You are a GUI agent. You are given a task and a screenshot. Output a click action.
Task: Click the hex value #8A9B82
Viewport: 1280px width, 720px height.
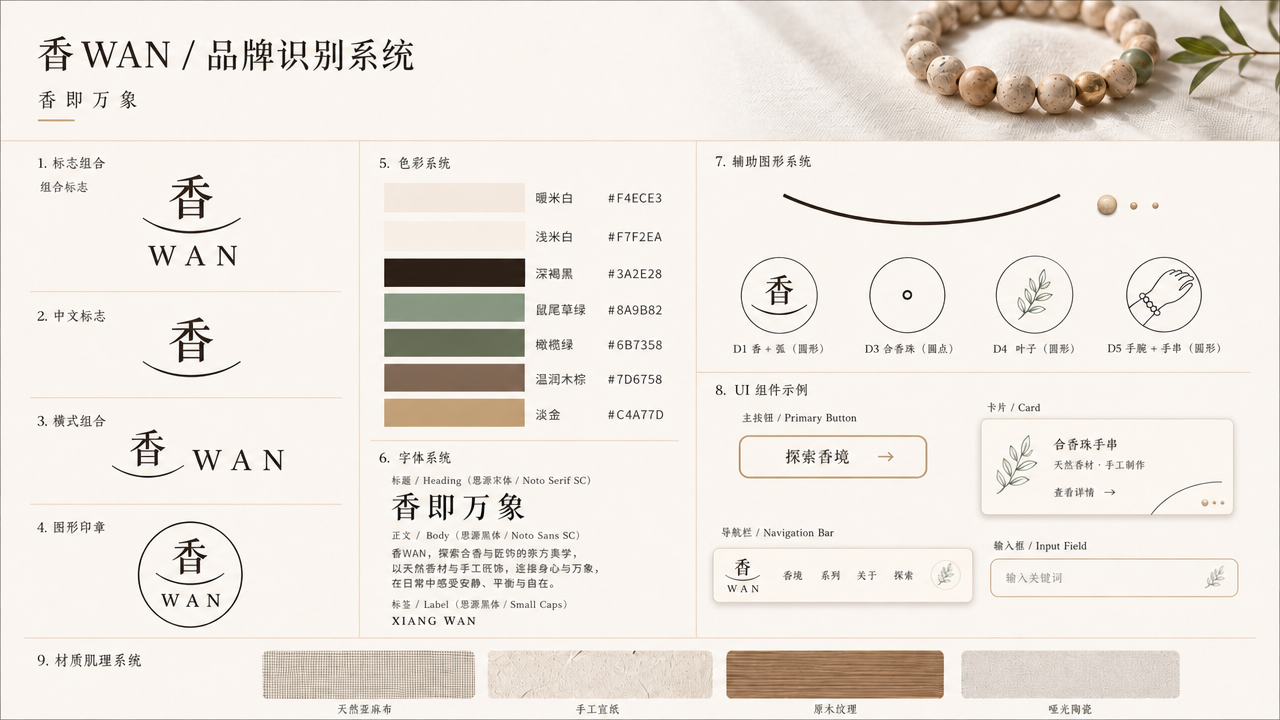coord(635,310)
